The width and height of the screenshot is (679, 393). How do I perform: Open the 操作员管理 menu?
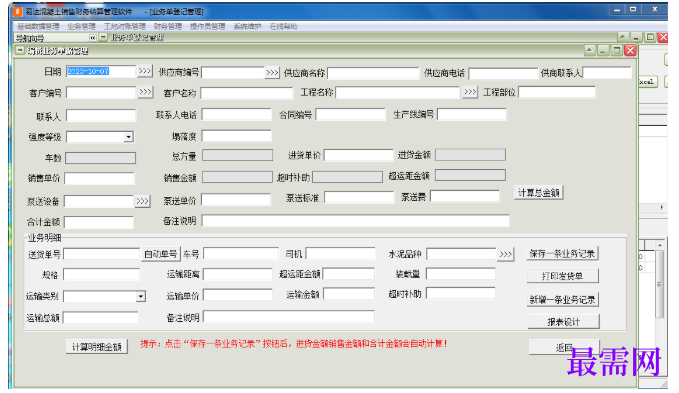207,26
